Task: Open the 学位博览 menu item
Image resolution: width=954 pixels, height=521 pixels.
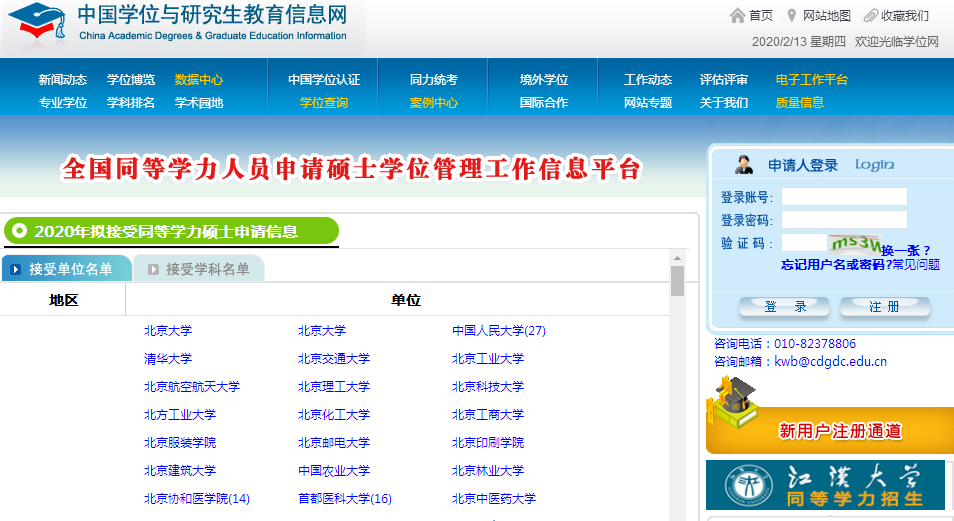Action: pos(131,80)
